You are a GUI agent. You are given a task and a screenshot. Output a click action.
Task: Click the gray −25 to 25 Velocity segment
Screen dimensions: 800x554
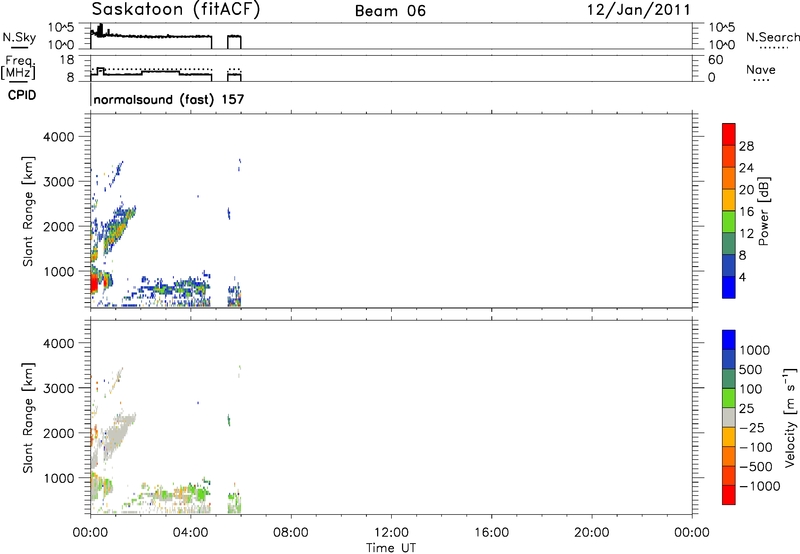(x=729, y=417)
